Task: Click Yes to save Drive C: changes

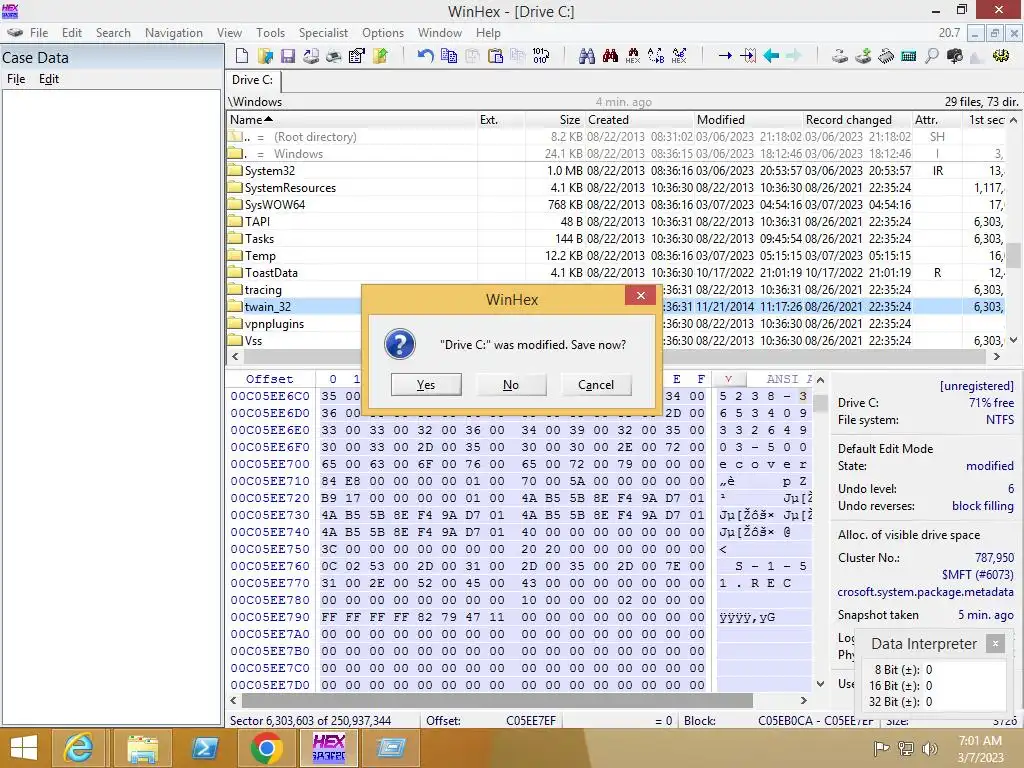Action: point(426,385)
